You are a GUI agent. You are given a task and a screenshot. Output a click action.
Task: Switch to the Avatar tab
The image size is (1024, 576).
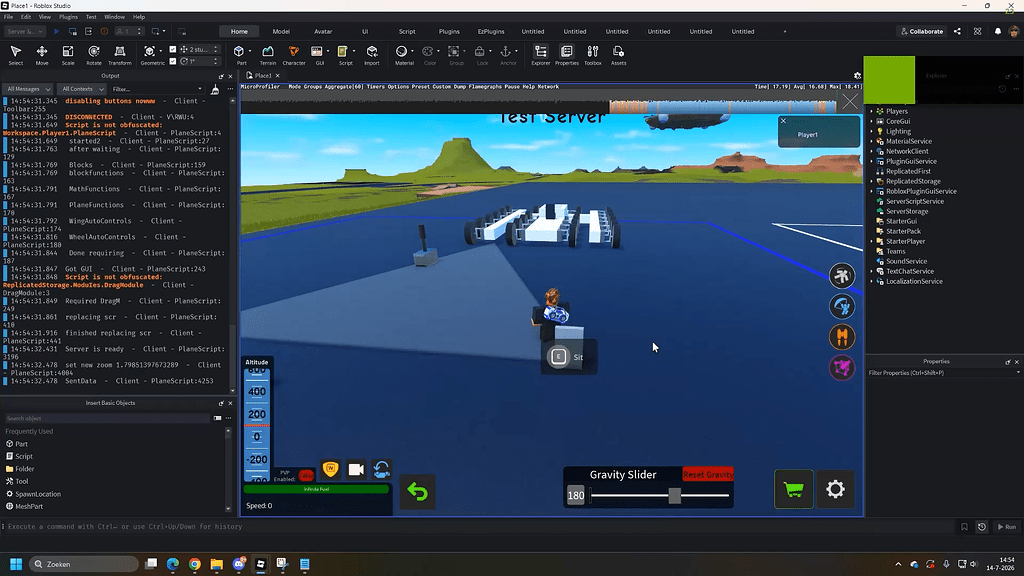[323, 31]
